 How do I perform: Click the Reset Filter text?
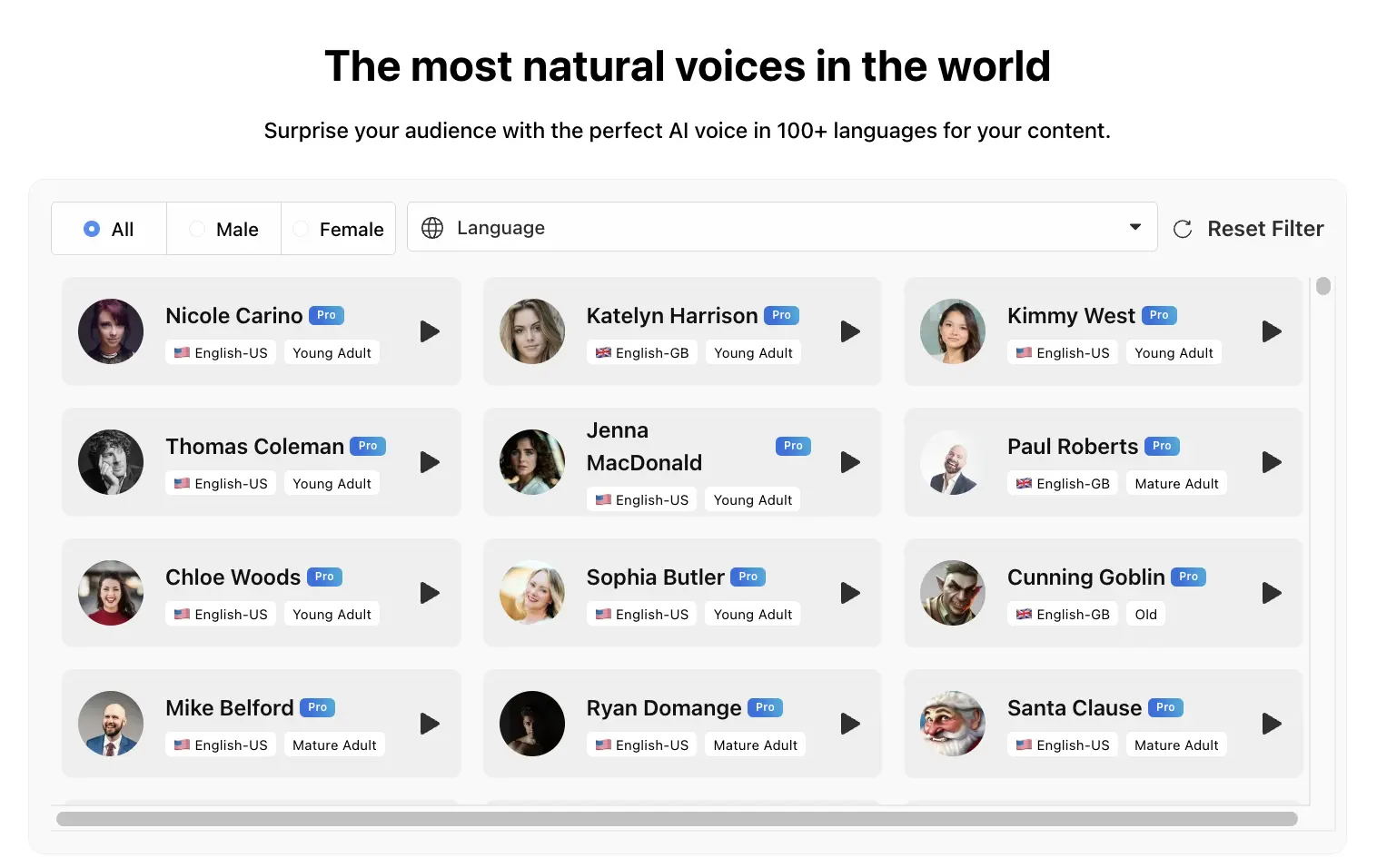[x=1264, y=229]
